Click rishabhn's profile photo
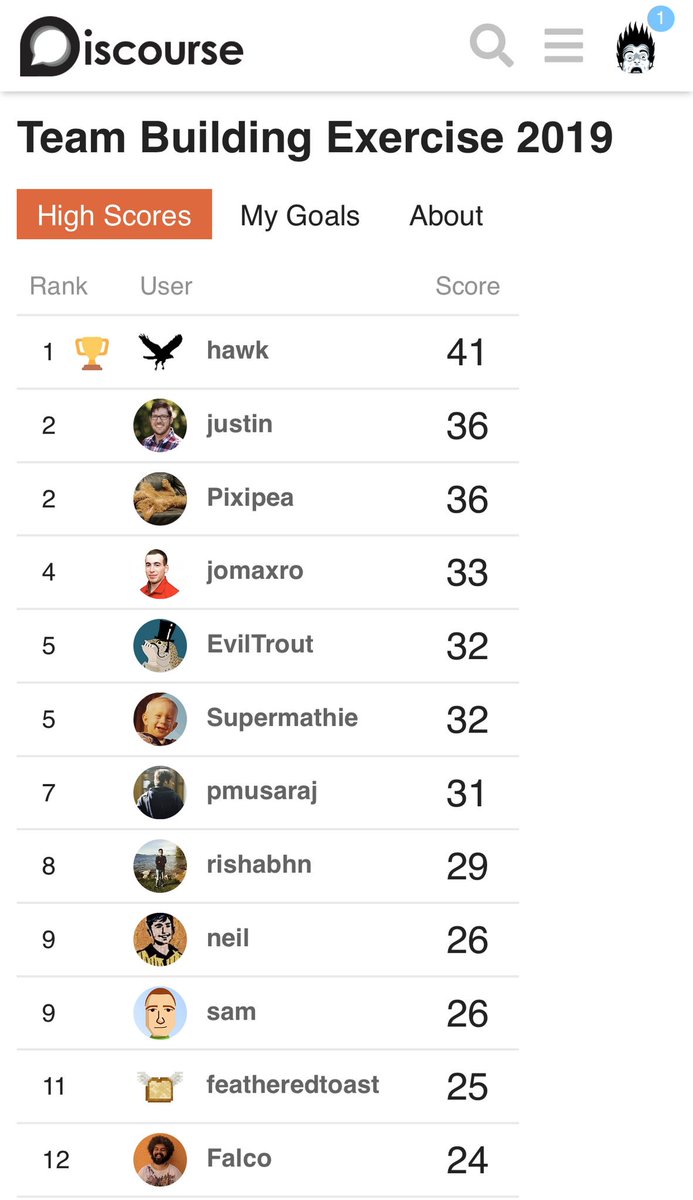The height and width of the screenshot is (1200, 693). click(x=160, y=866)
